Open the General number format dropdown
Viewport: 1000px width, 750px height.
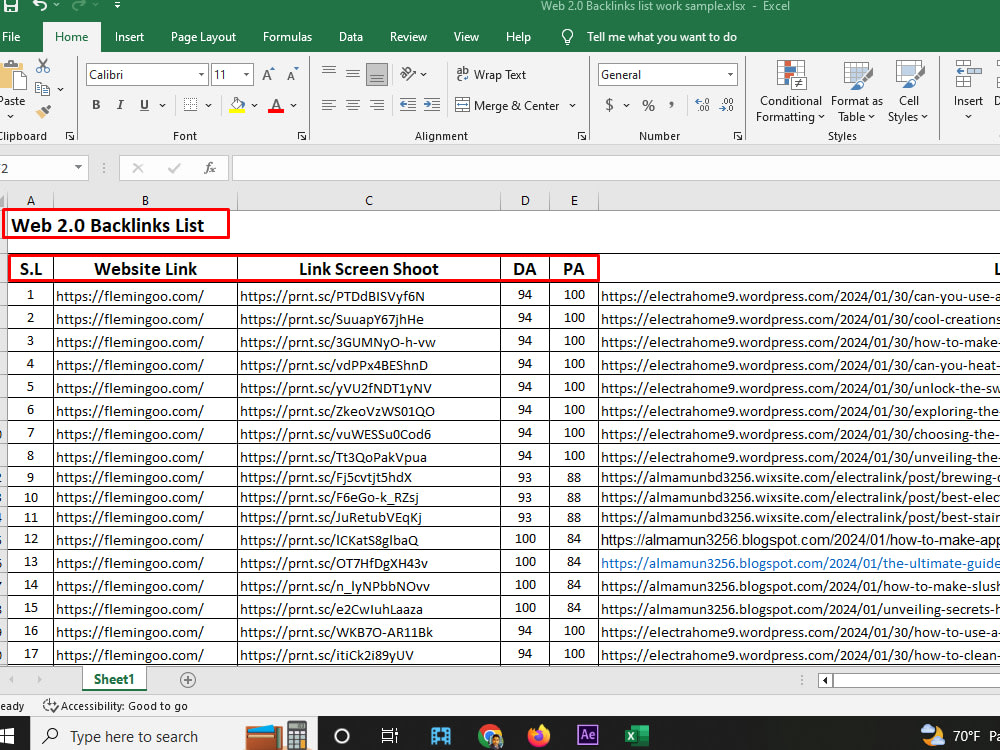click(x=730, y=75)
